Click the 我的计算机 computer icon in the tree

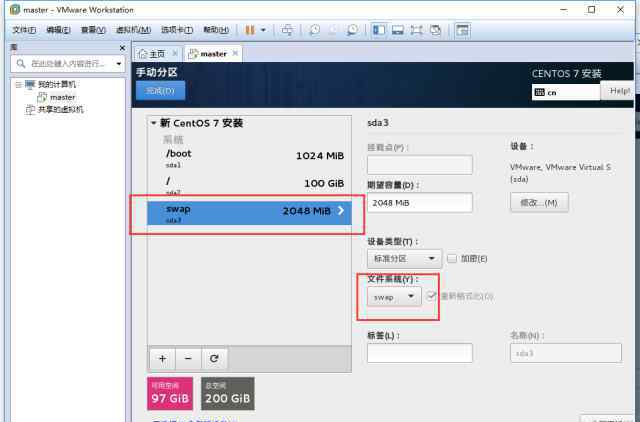(30, 84)
